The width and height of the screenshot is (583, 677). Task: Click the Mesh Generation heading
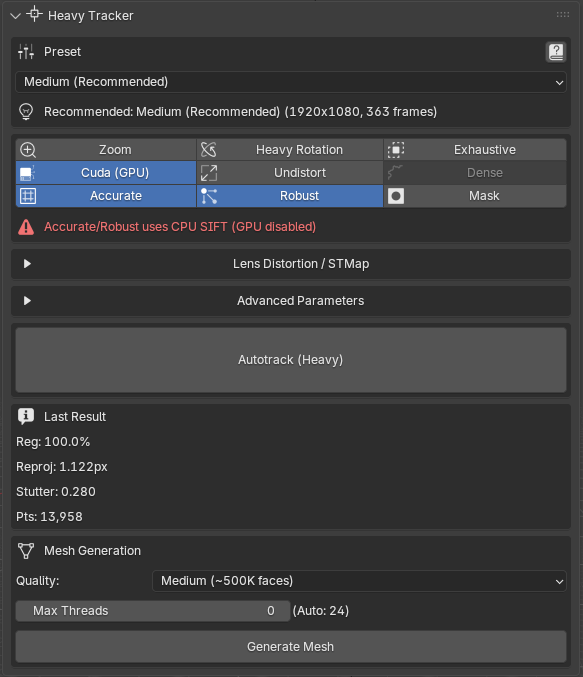pos(92,551)
